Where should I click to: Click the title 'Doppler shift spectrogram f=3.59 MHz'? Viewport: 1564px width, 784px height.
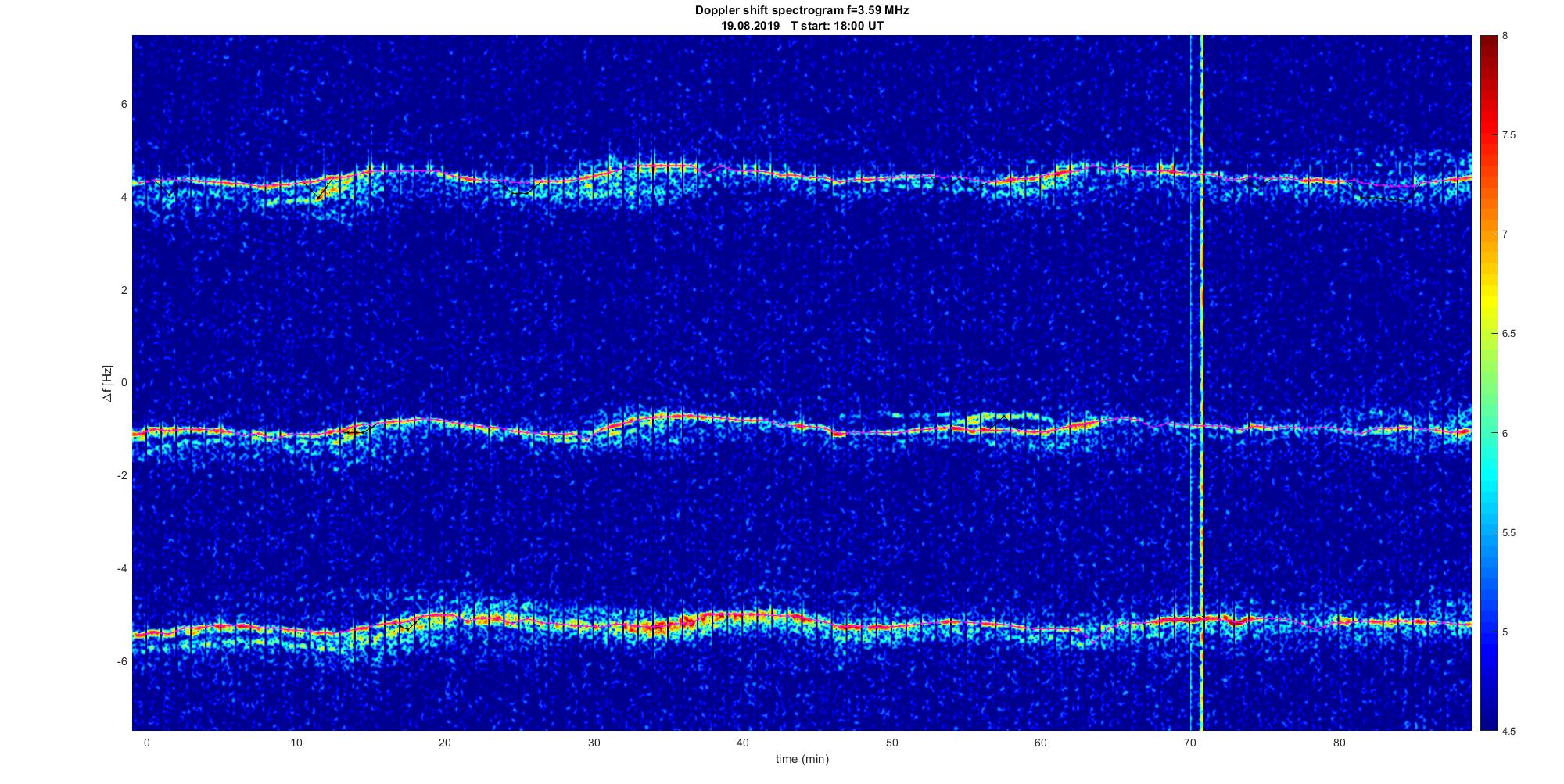click(x=802, y=11)
